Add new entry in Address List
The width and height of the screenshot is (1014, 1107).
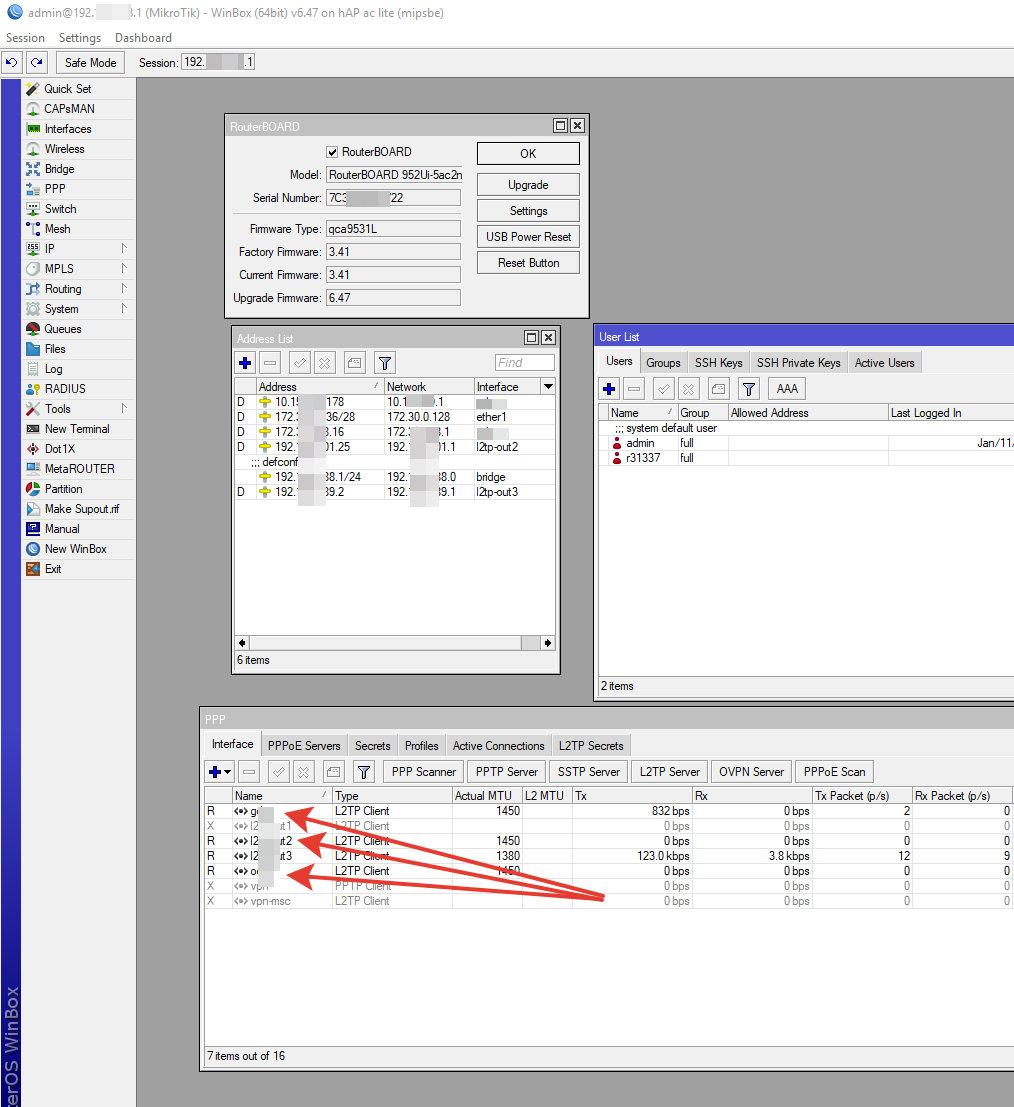(x=246, y=363)
